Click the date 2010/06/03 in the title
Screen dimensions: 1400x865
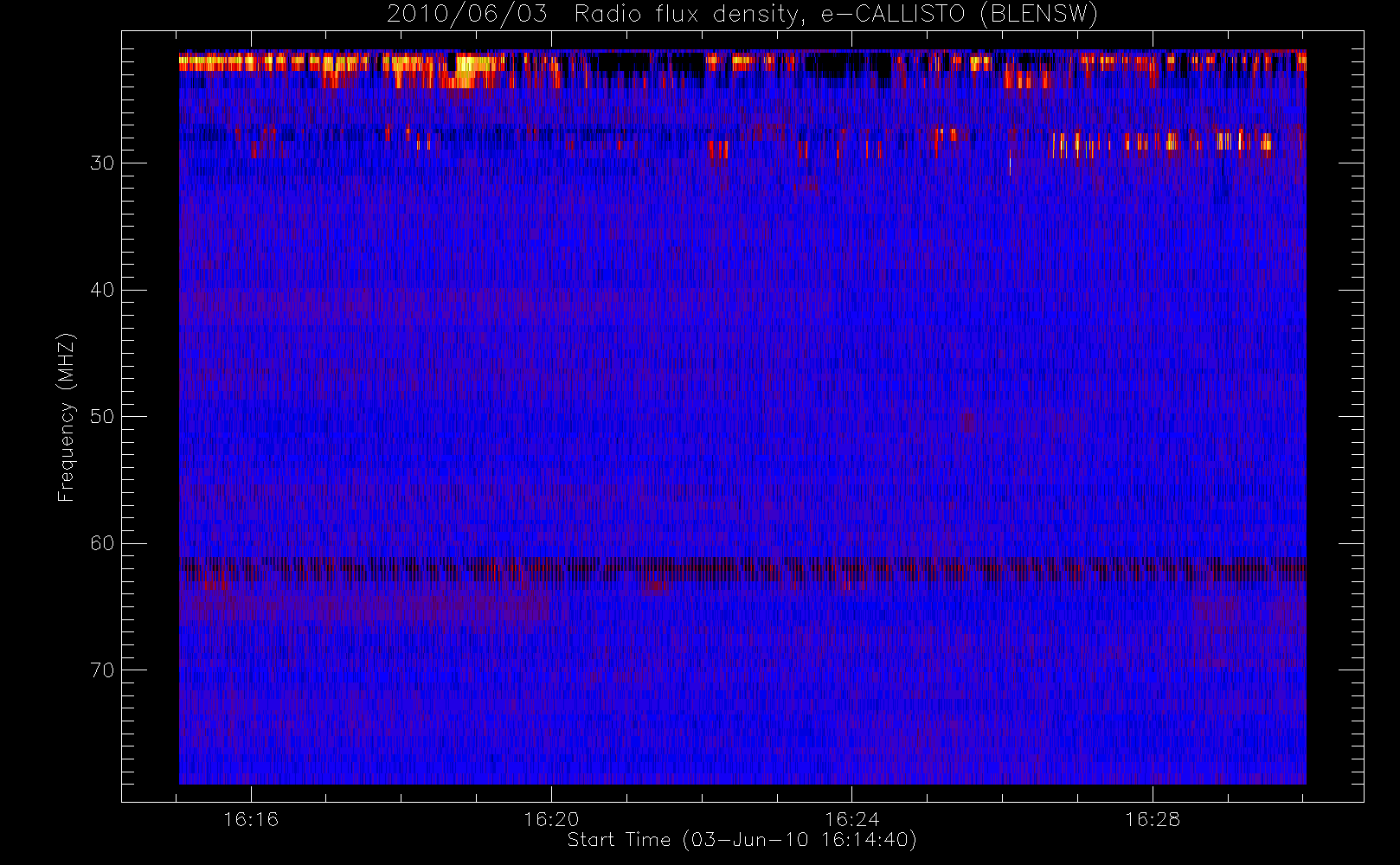tap(466, 15)
